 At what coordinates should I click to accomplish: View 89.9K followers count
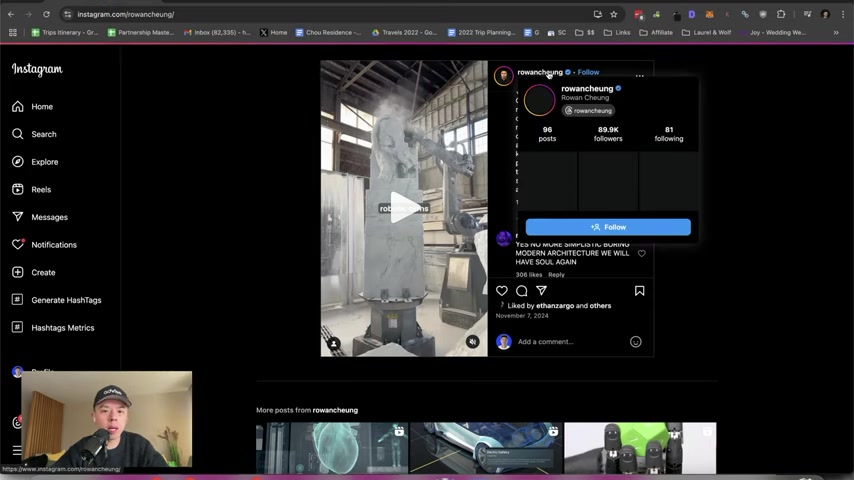(608, 134)
